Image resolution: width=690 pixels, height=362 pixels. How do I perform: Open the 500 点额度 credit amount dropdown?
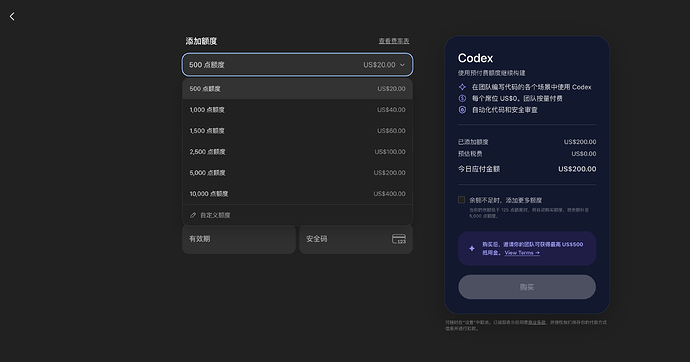297,65
